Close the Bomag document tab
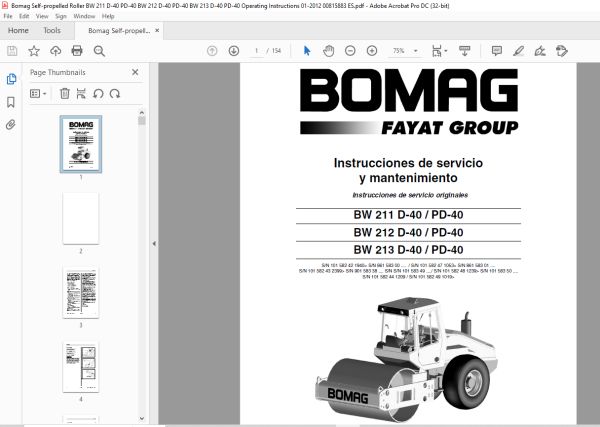 tap(157, 30)
